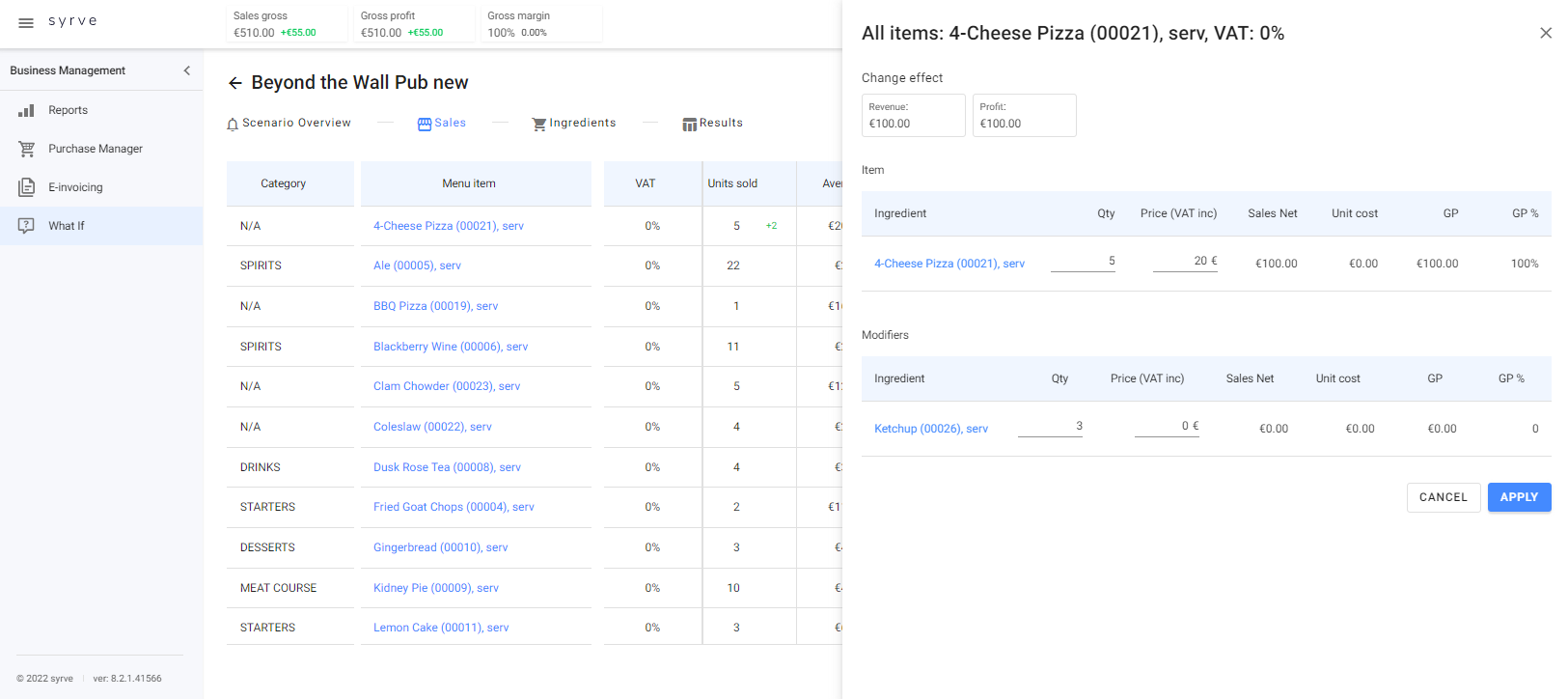
Task: Click the Reports bar chart icon
Action: click(26, 111)
